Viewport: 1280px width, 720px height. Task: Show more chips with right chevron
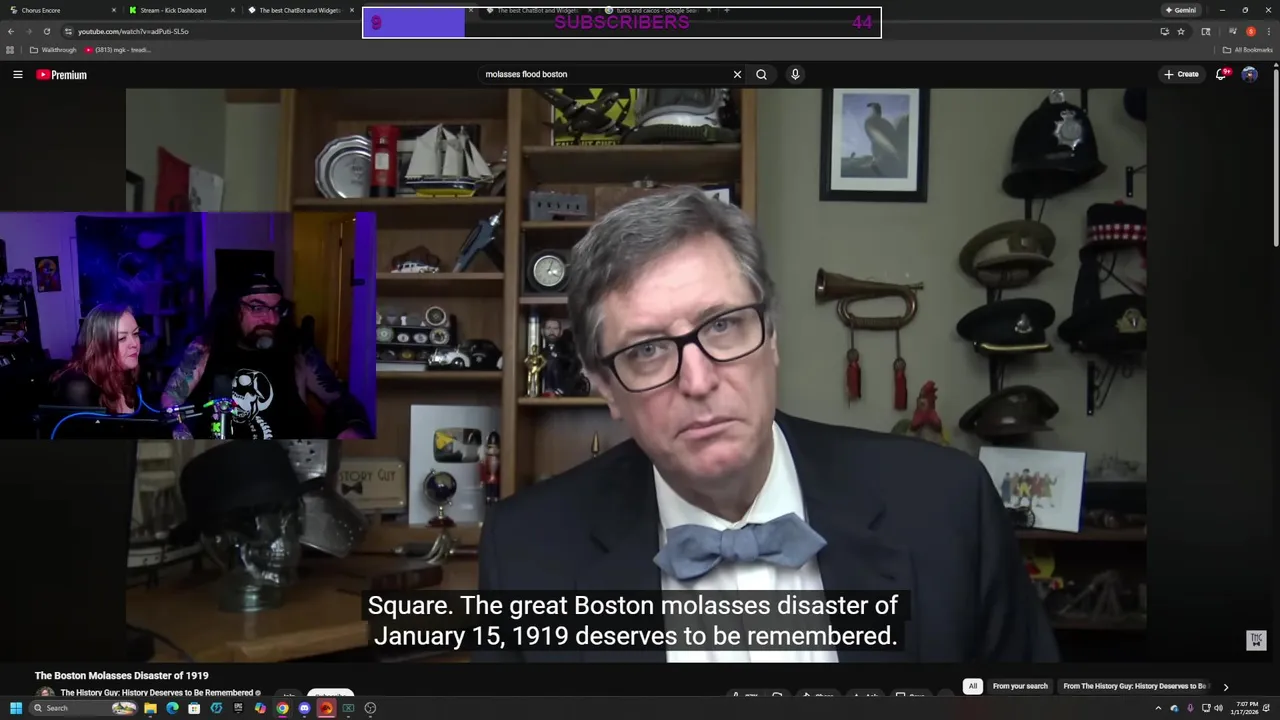1226,686
